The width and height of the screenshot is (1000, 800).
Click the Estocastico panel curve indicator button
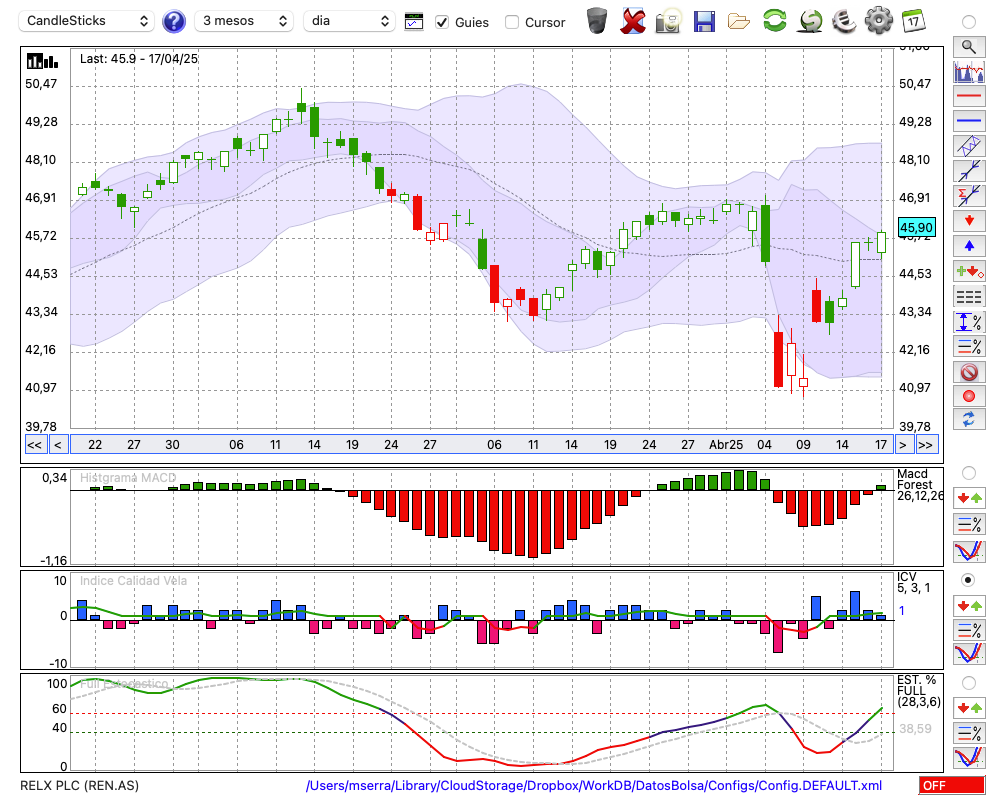969,757
